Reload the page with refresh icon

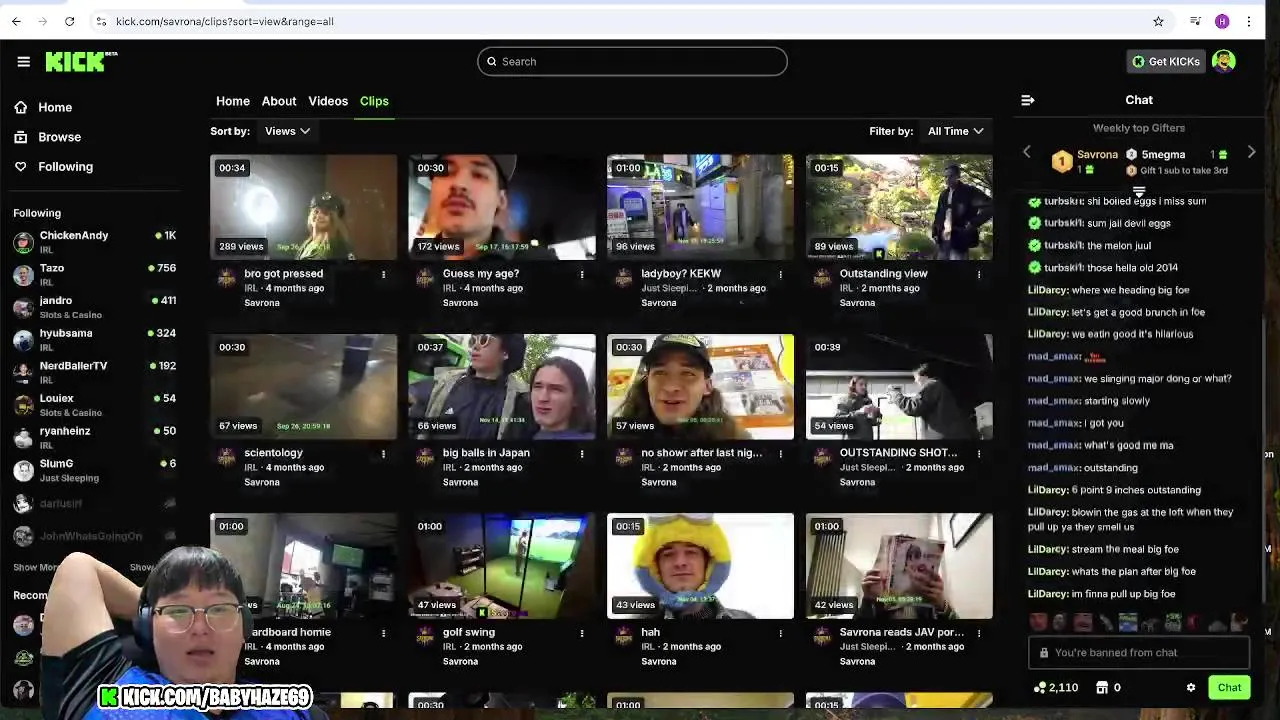coord(69,21)
